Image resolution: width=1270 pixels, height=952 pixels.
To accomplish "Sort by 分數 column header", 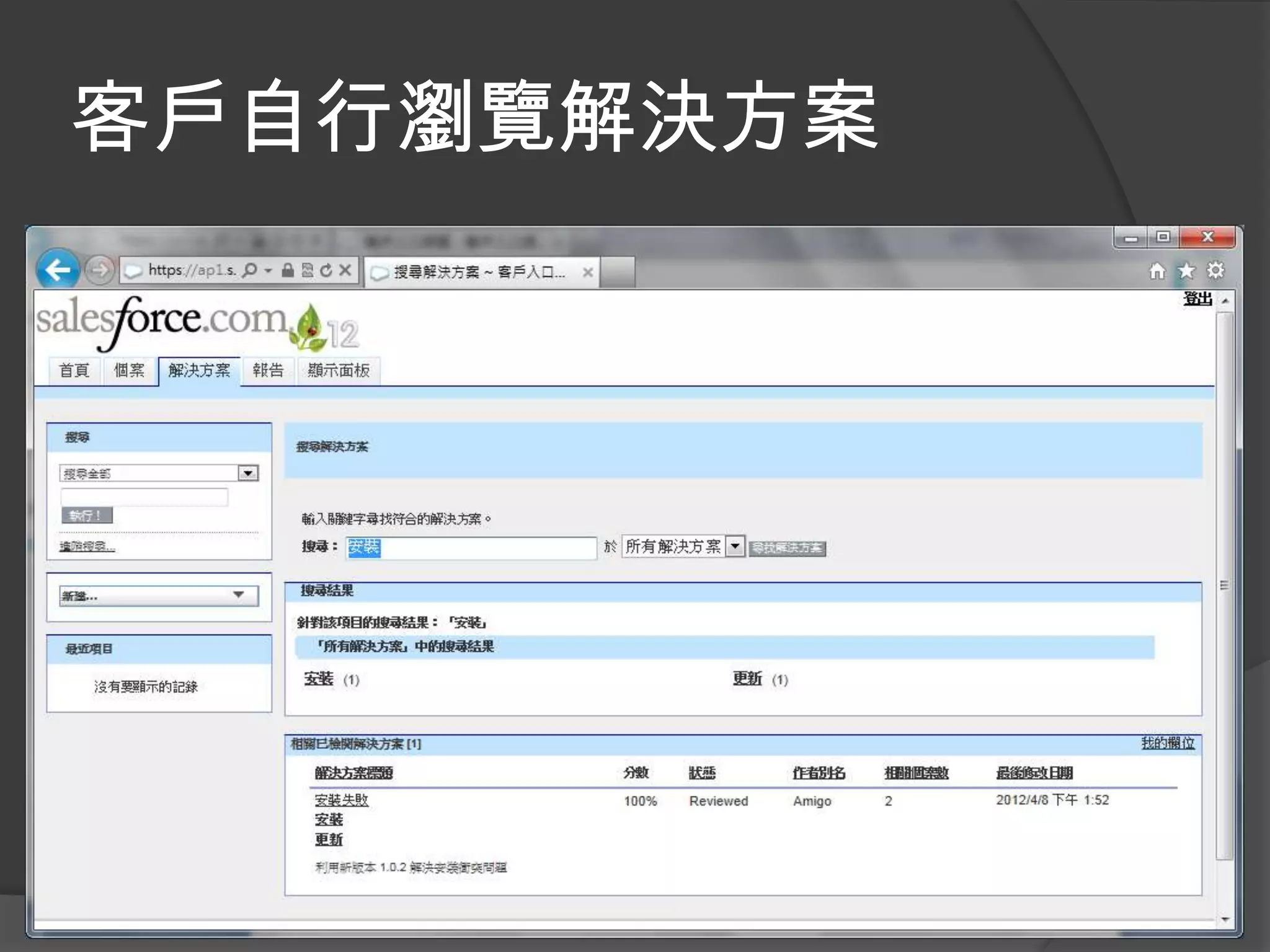I will point(636,773).
